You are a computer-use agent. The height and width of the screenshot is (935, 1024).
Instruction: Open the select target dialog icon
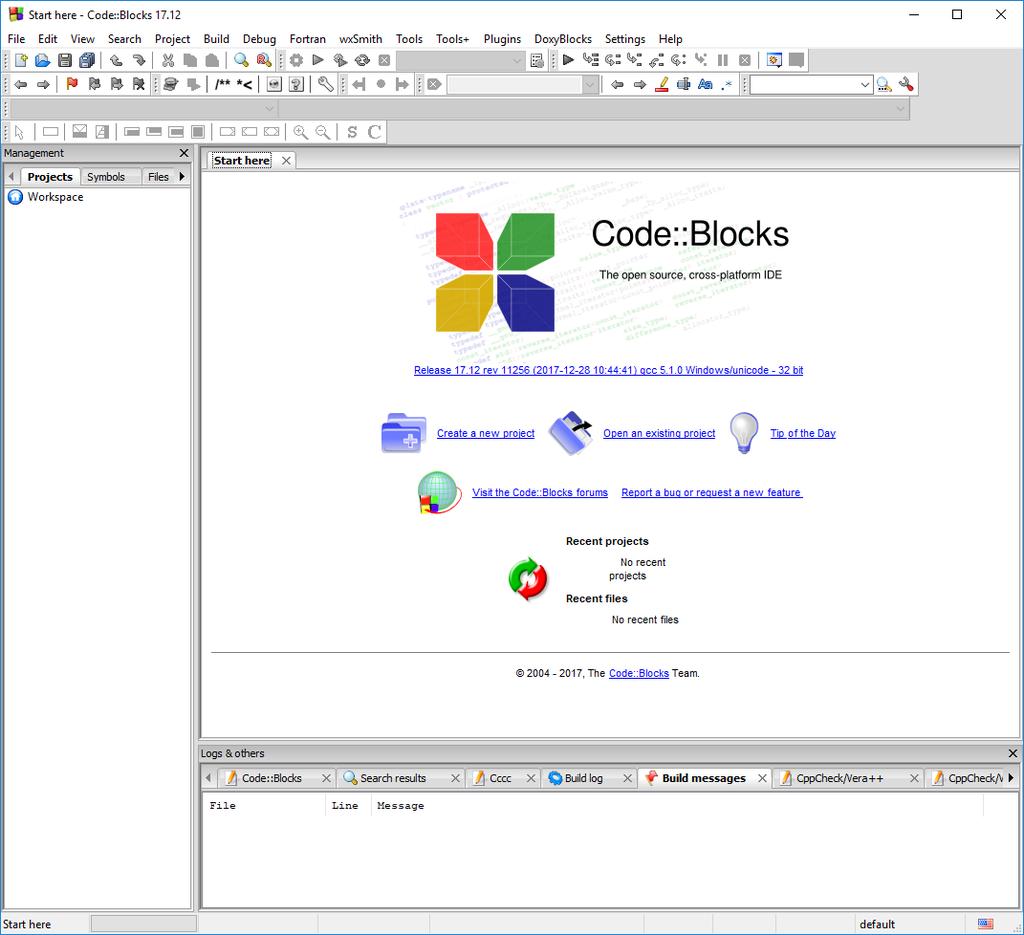tap(536, 60)
